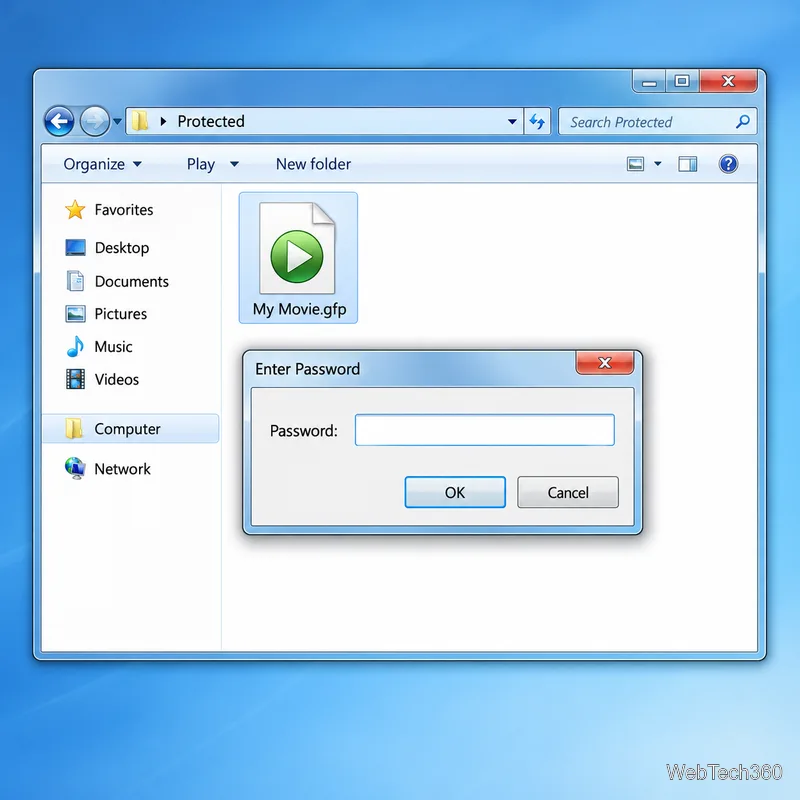Click the Back navigation arrow
800x800 pixels.
[x=59, y=121]
